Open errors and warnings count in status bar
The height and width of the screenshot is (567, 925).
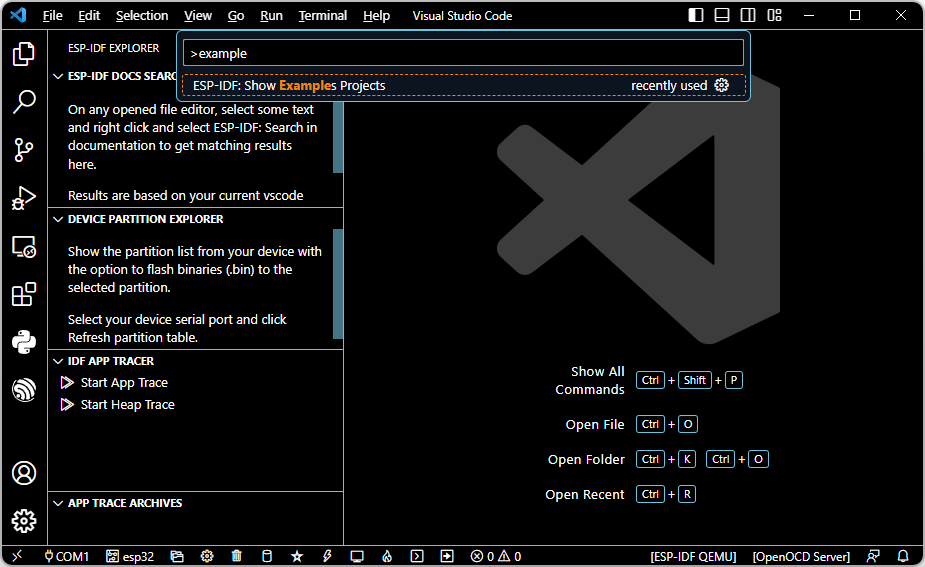(x=496, y=556)
